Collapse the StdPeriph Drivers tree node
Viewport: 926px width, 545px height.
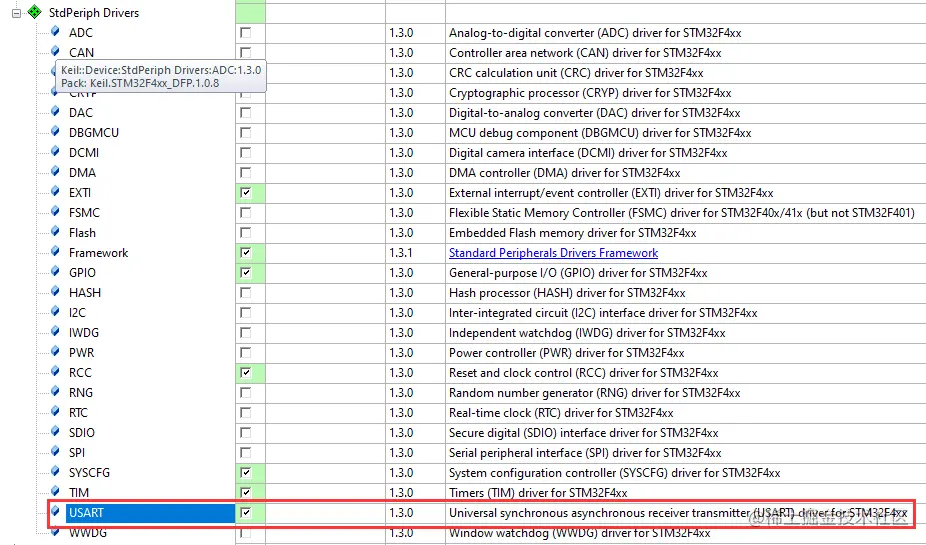[x=17, y=12]
